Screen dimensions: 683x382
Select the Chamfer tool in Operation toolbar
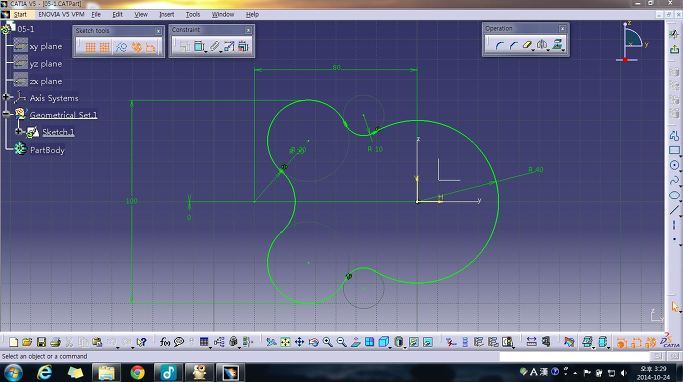point(513,45)
